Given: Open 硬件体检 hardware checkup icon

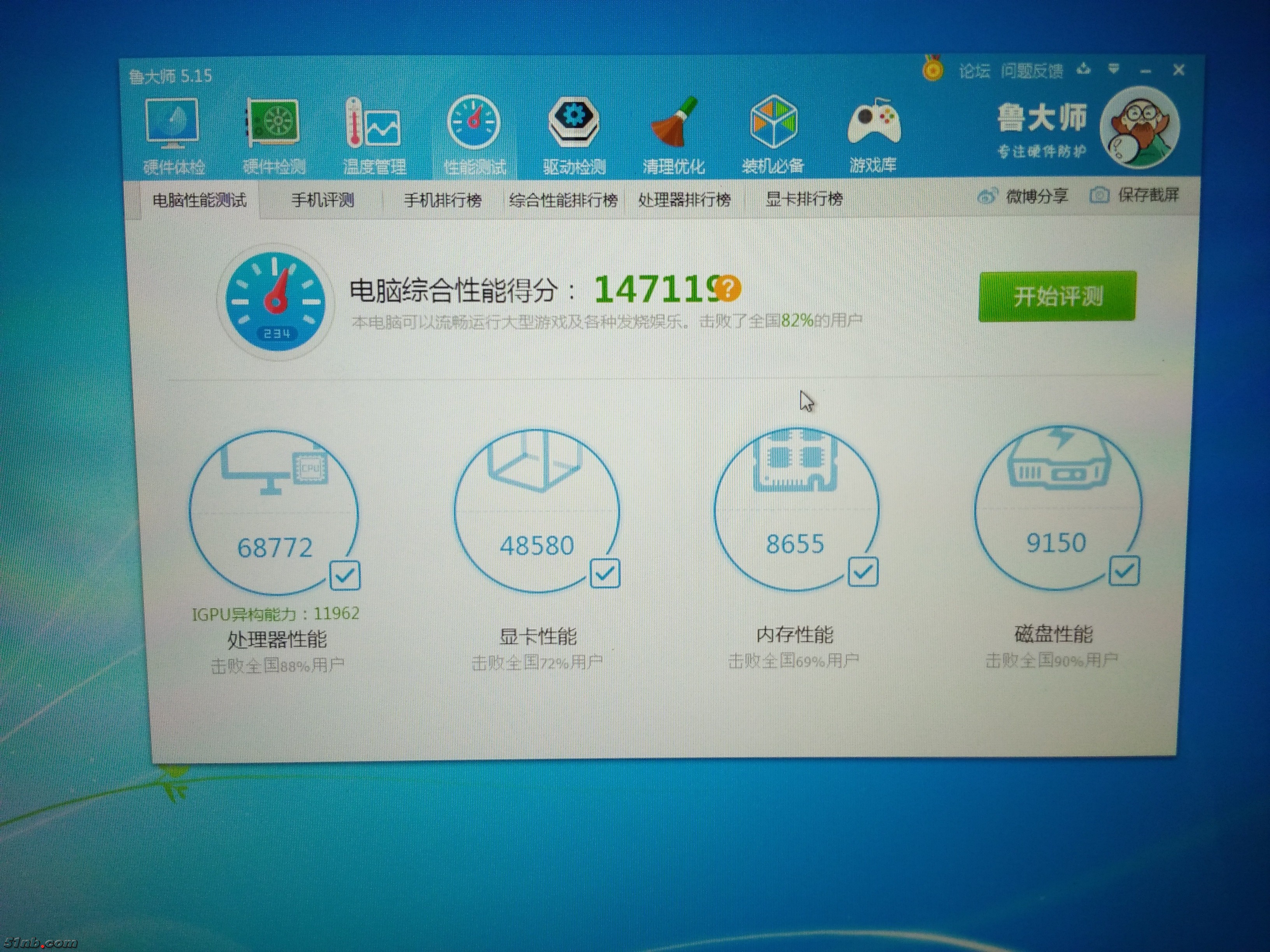Looking at the screenshot, I should 174,136.
